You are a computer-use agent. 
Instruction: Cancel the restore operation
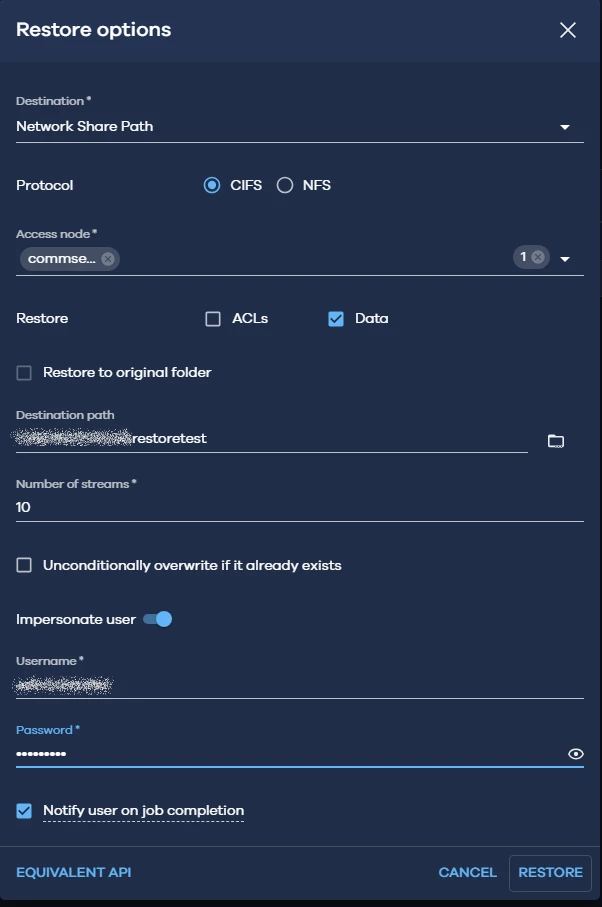(466, 872)
